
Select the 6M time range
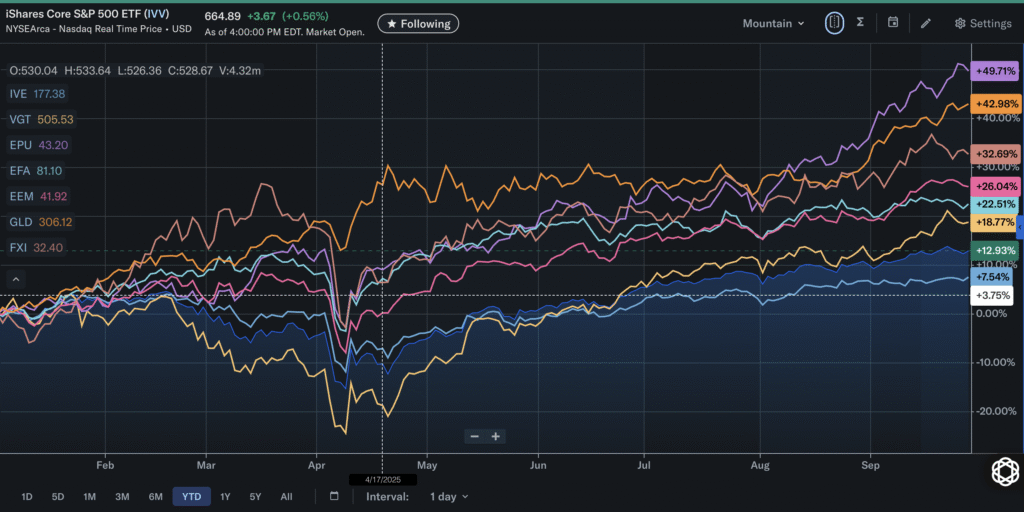click(156, 496)
